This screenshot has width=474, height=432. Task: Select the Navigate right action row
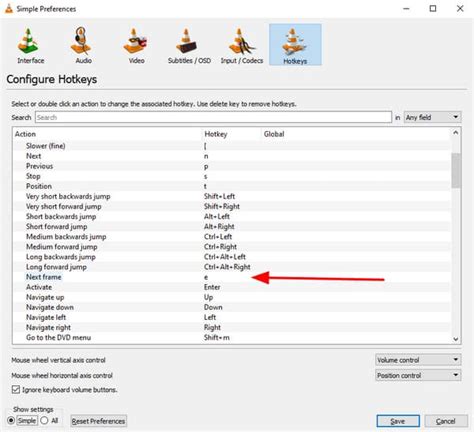click(x=232, y=327)
